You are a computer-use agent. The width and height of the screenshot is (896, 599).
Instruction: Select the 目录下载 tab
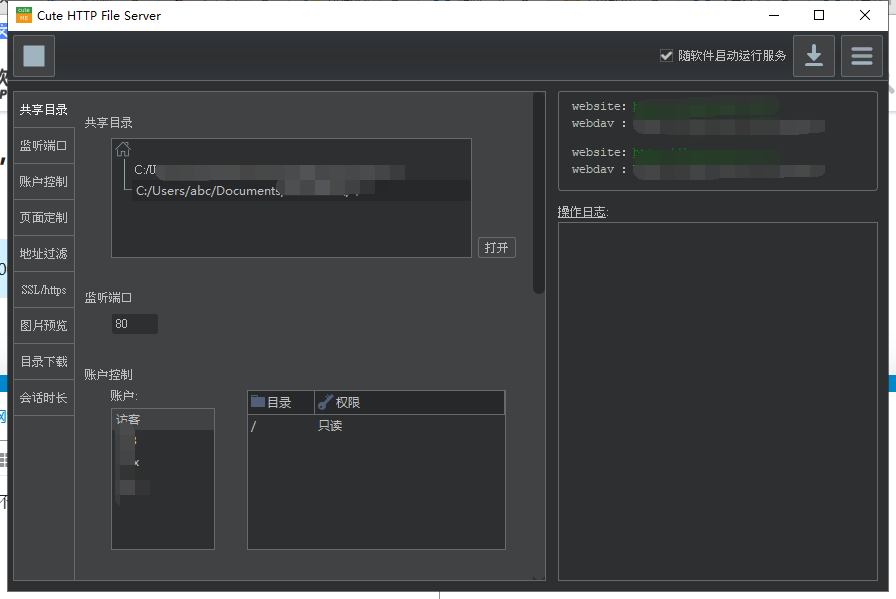click(44, 362)
